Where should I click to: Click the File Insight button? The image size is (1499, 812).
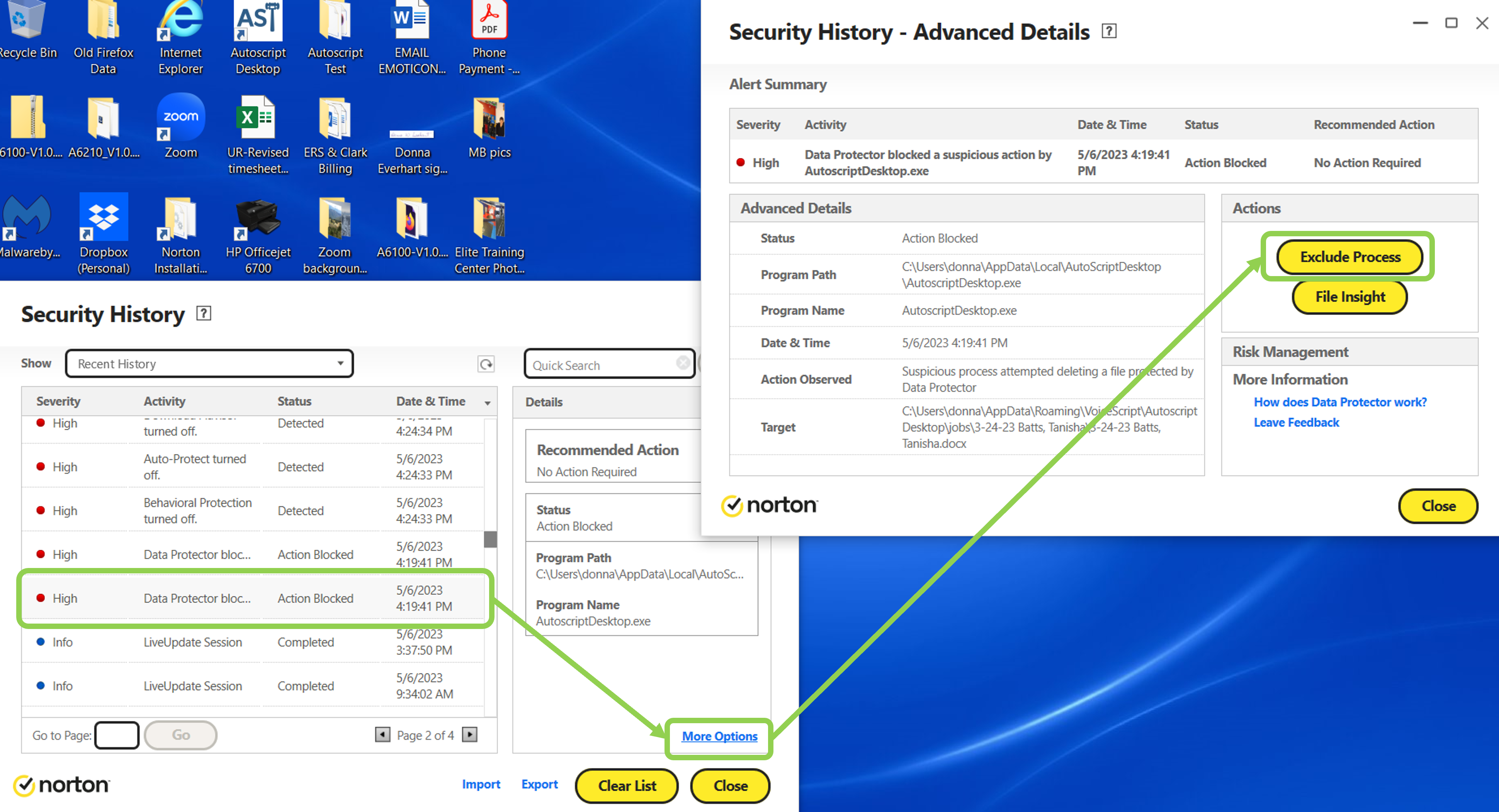pyautogui.click(x=1350, y=297)
